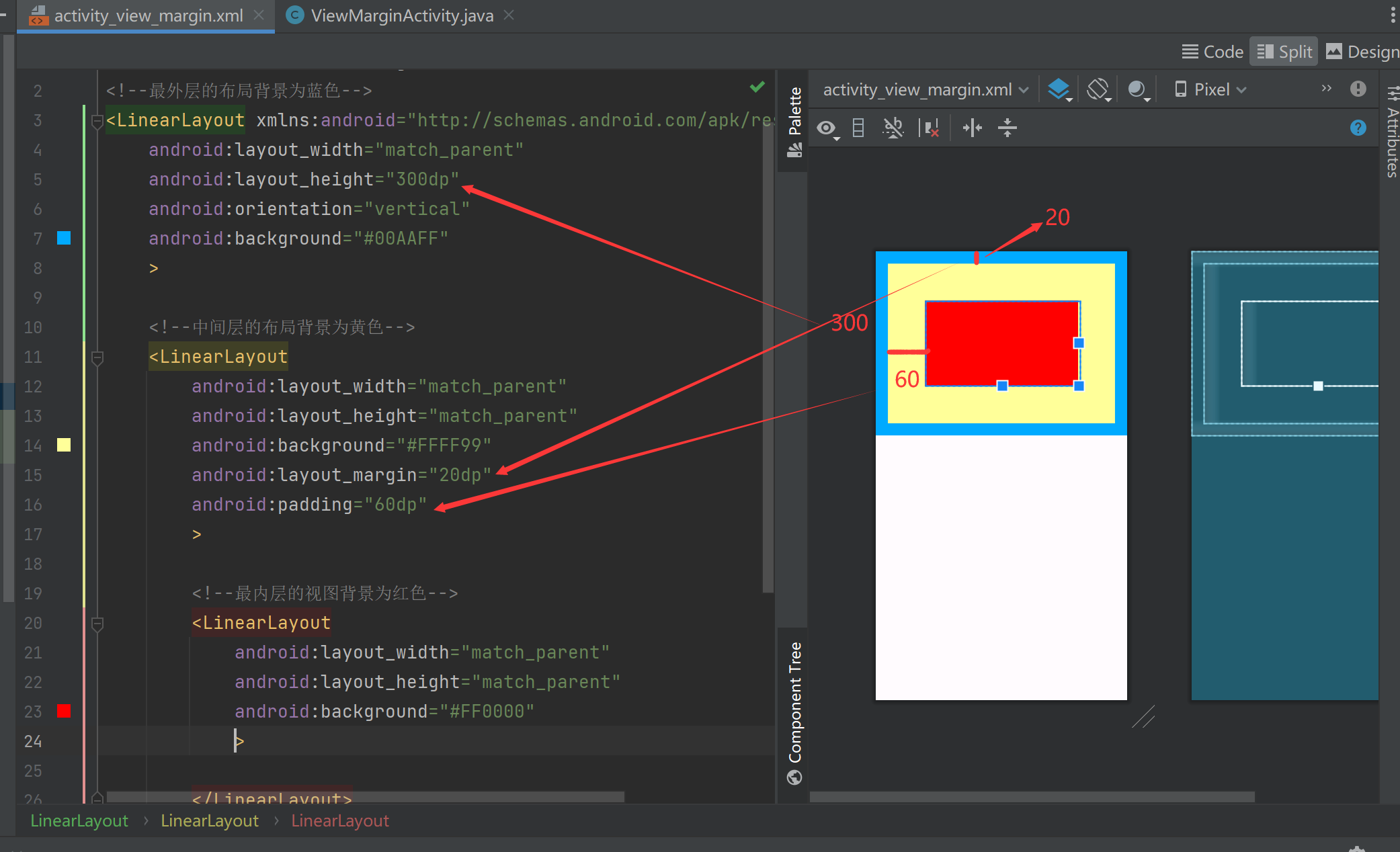Click the green inspection checkmark icon
Image resolution: width=1400 pixels, height=852 pixels.
(x=757, y=87)
